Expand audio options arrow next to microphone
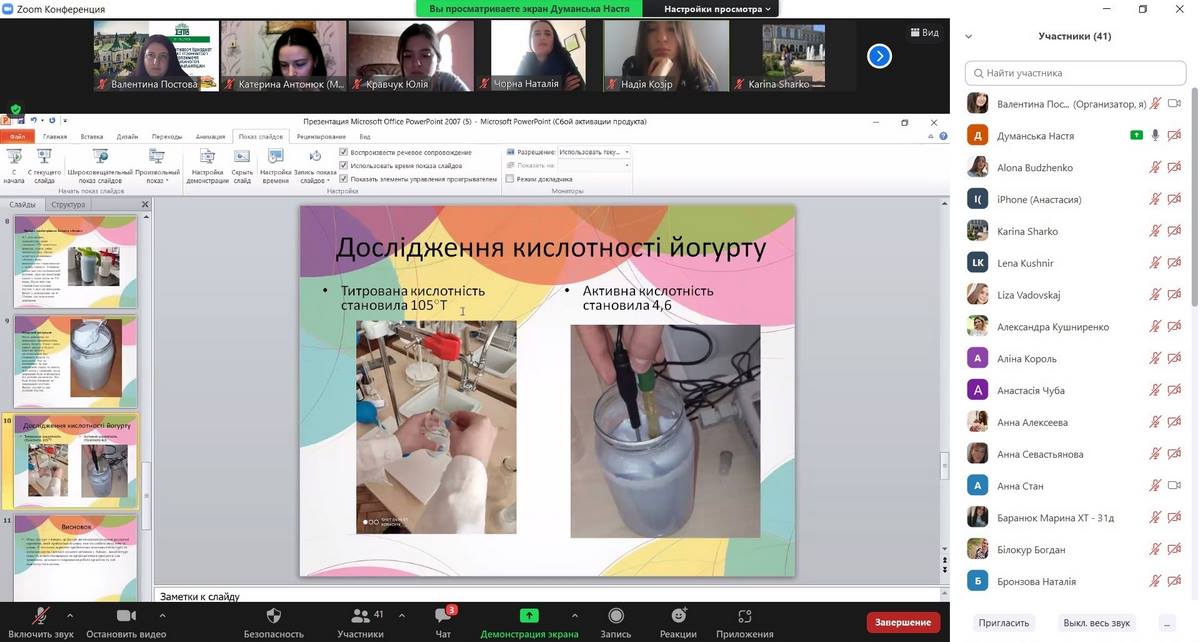This screenshot has height=642, width=1200. point(70,615)
